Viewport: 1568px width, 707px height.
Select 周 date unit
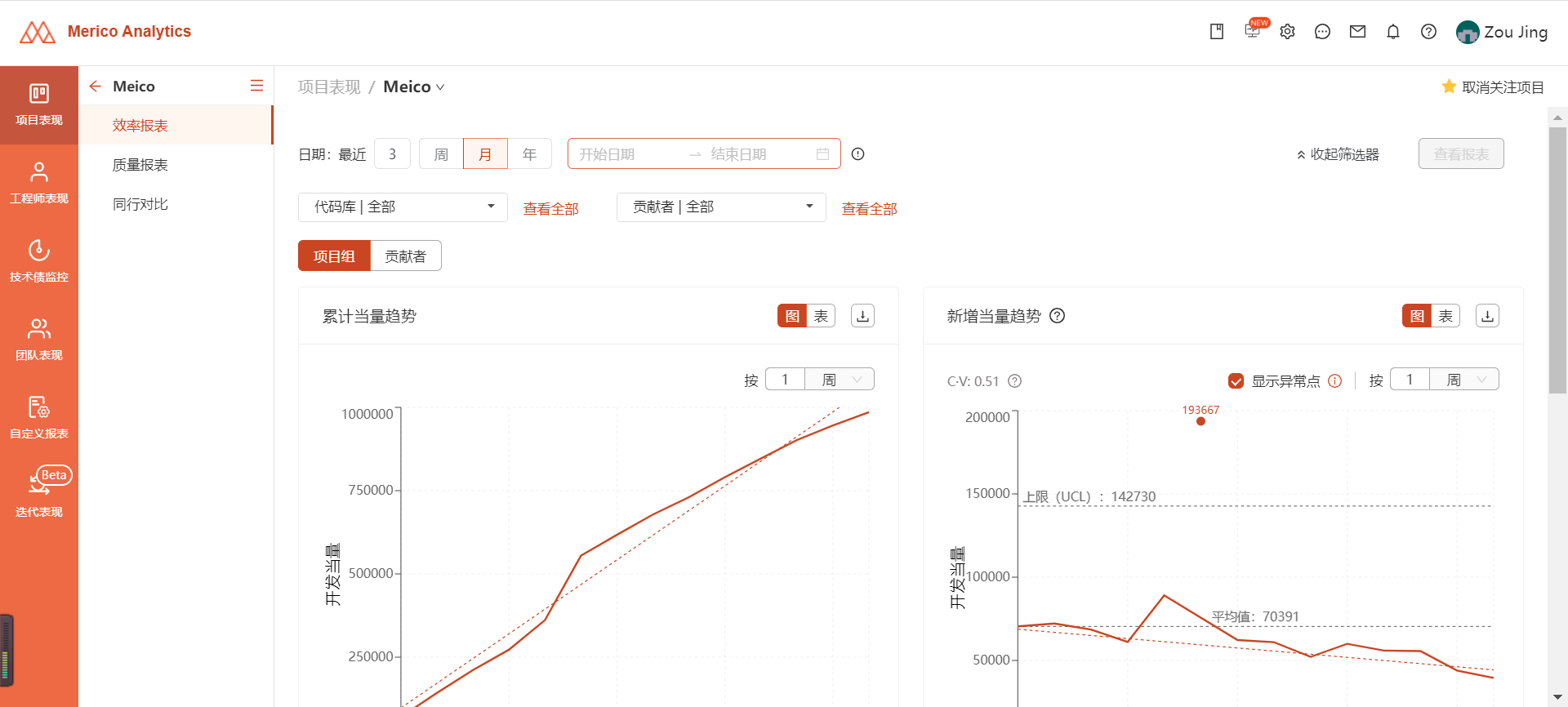coord(441,153)
